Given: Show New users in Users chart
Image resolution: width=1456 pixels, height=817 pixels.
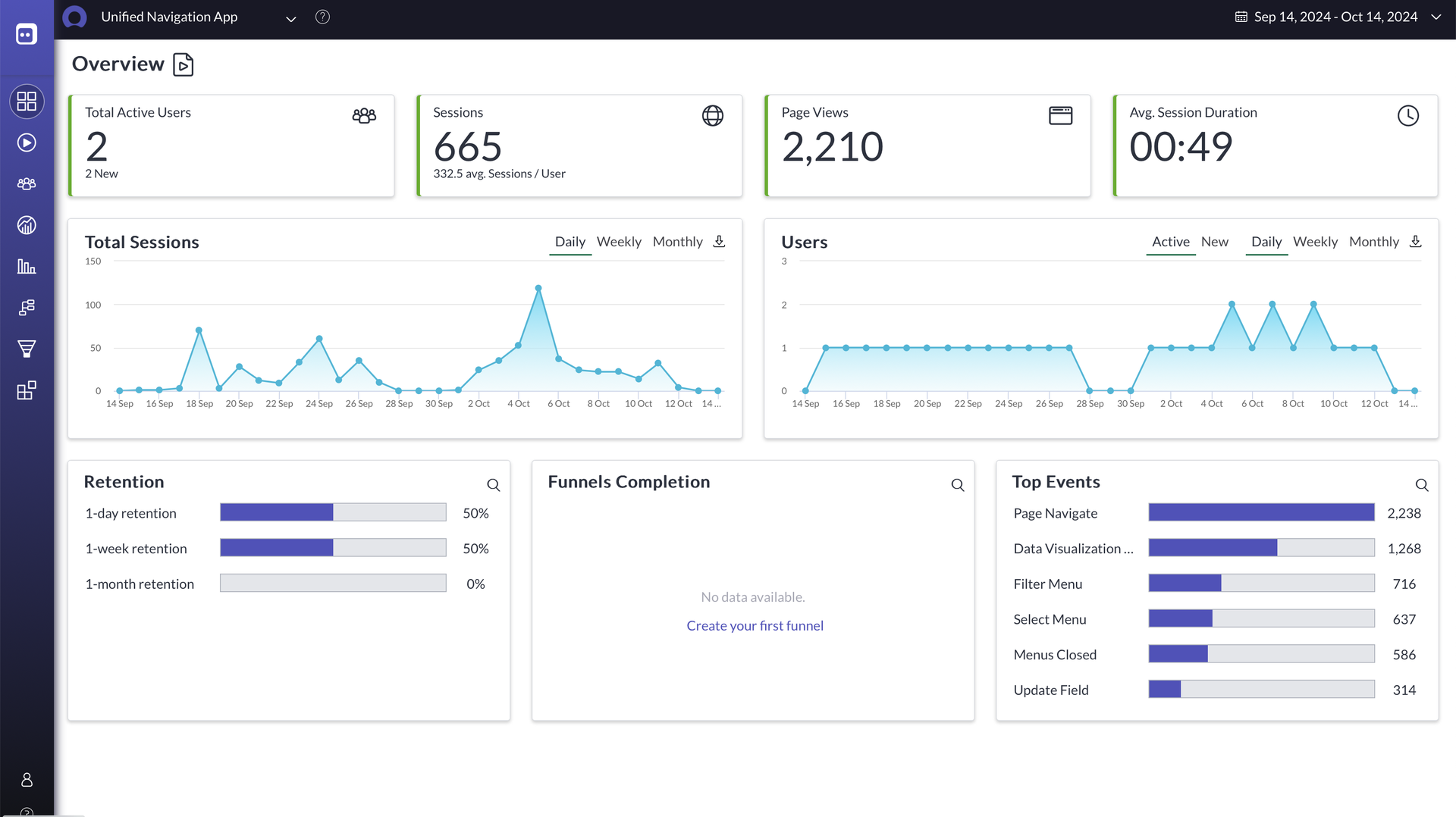Looking at the screenshot, I should pos(1215,242).
